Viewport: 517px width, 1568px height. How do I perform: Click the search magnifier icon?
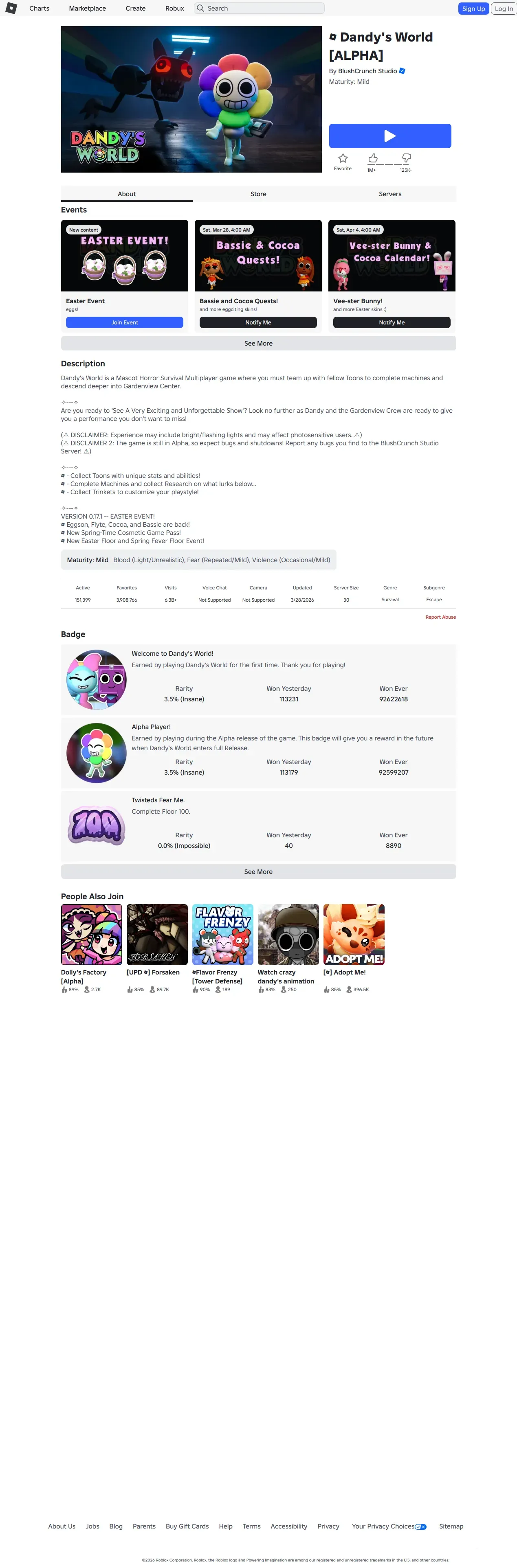pyautogui.click(x=200, y=8)
